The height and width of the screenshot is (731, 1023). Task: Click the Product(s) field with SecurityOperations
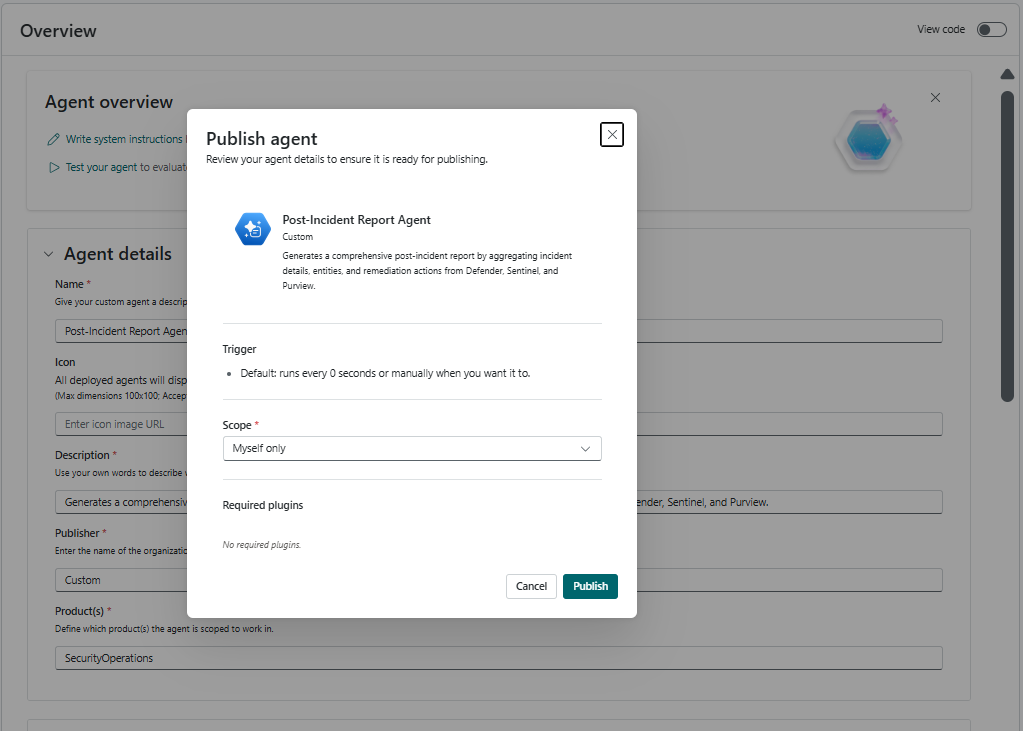coord(498,658)
